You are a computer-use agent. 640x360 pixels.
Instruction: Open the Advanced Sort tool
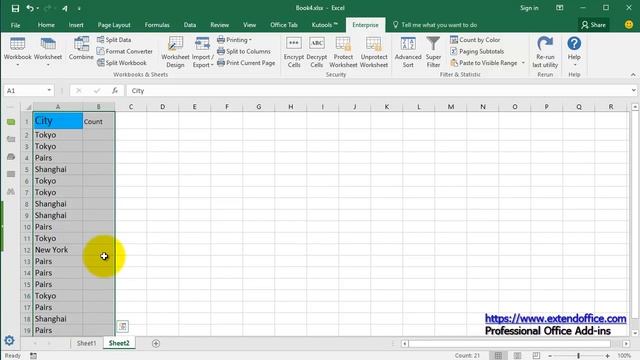(x=408, y=52)
